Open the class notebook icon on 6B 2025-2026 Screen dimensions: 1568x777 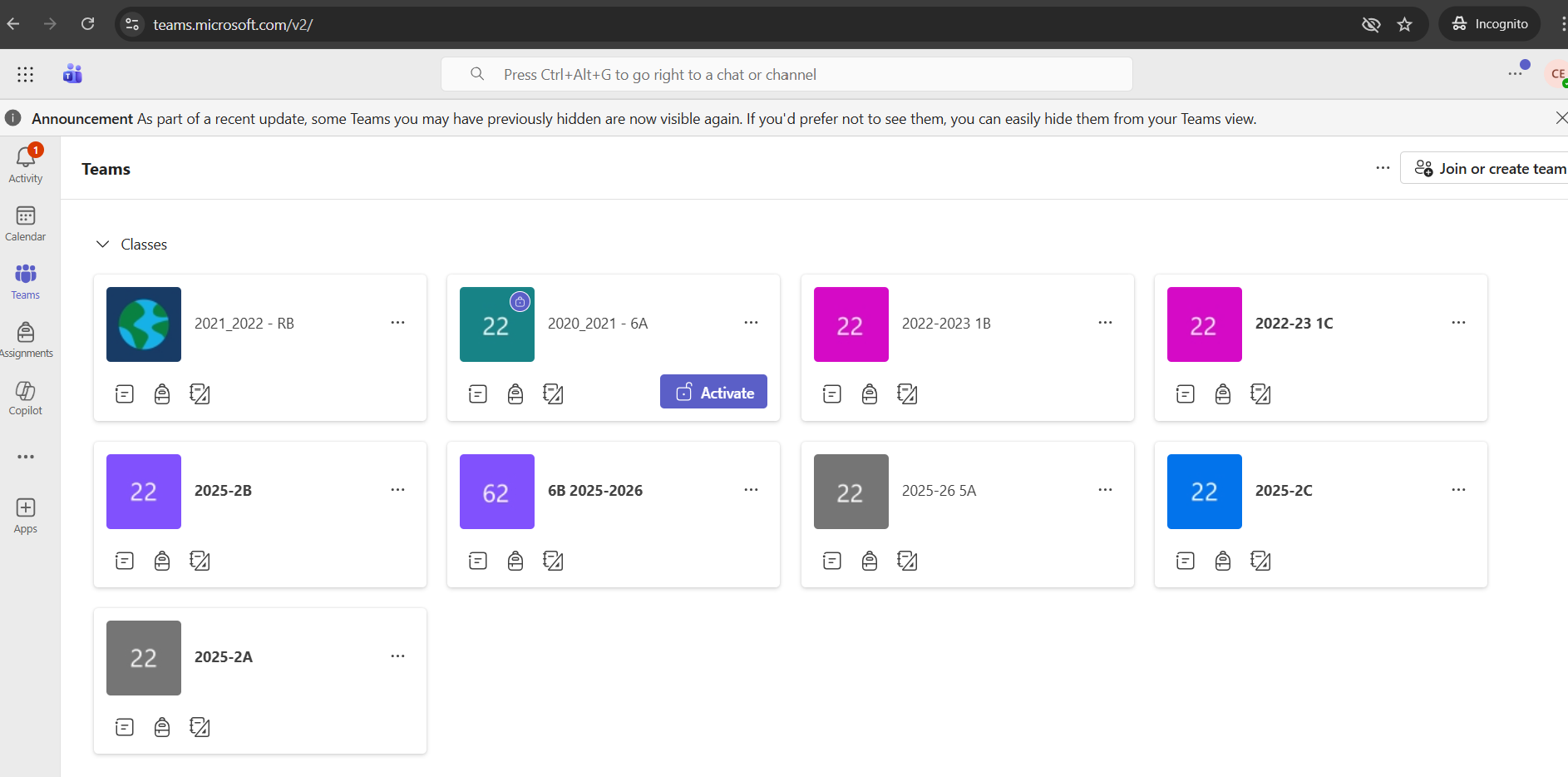click(553, 562)
